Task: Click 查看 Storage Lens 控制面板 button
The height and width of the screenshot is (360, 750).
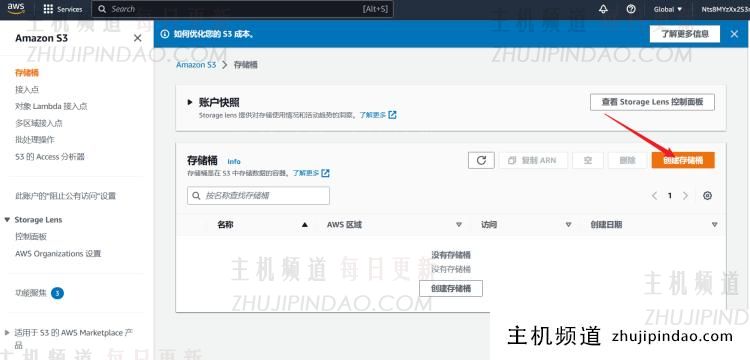Action: [652, 102]
